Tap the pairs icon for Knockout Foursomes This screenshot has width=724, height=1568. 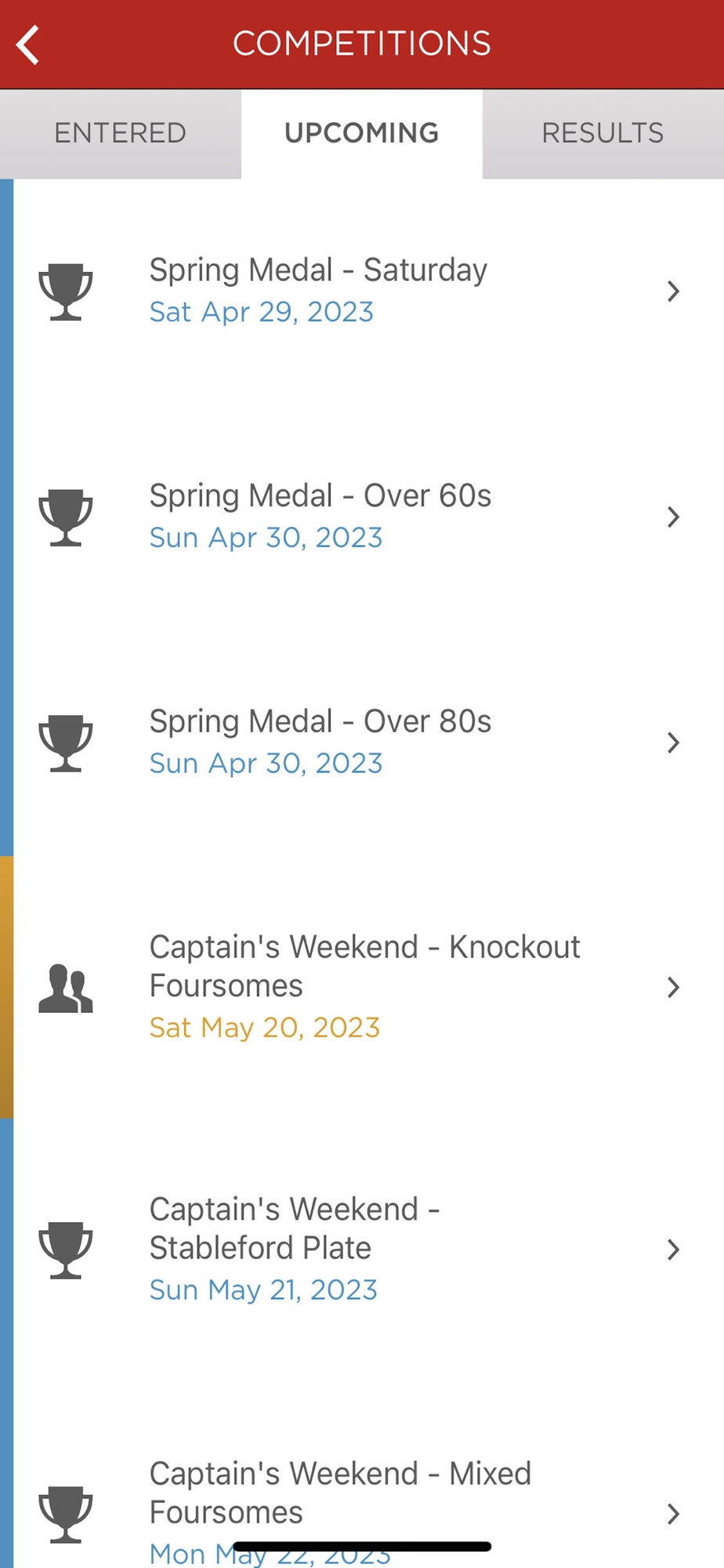pos(66,988)
